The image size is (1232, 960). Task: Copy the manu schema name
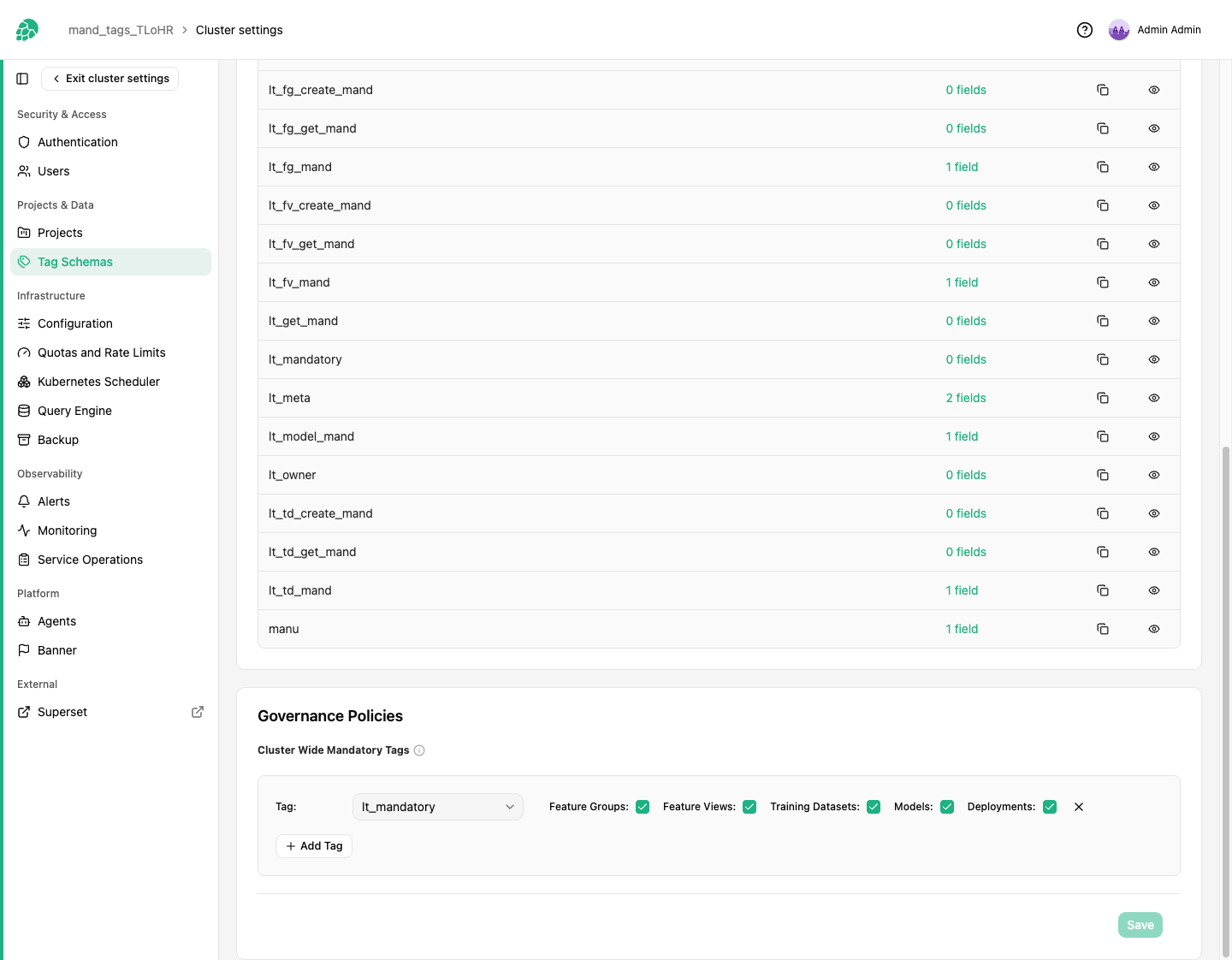(x=1103, y=629)
